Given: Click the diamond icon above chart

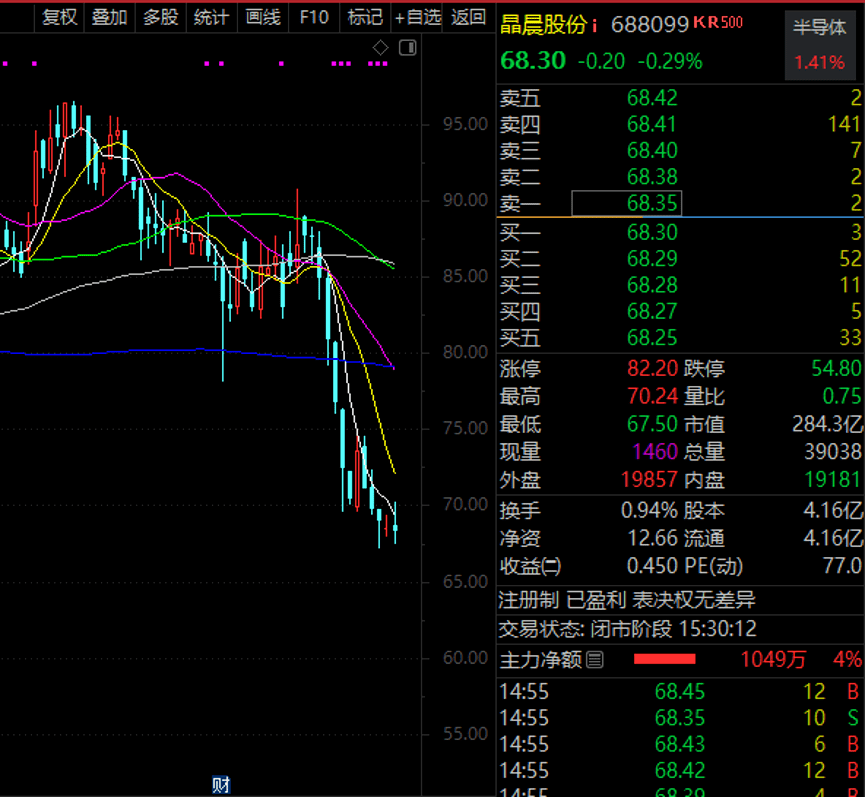Looking at the screenshot, I should point(381,48).
